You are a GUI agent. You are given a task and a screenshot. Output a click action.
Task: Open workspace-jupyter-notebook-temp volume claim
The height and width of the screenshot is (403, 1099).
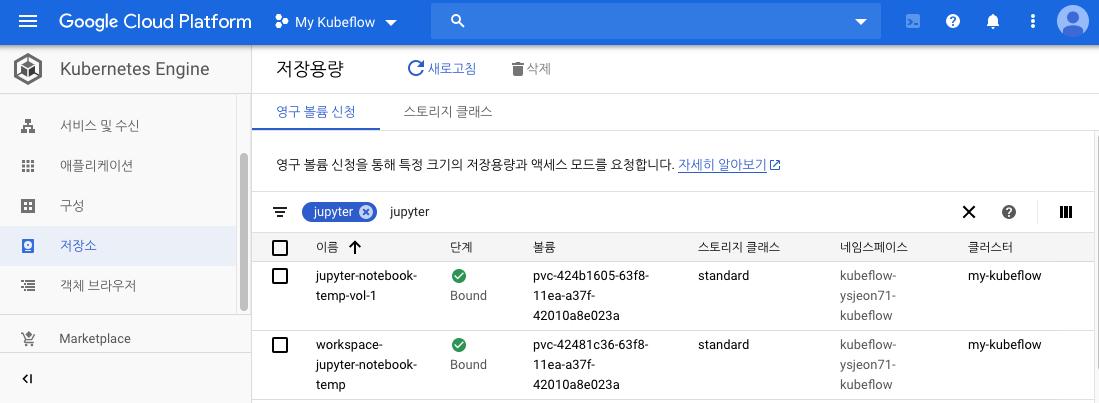point(367,364)
